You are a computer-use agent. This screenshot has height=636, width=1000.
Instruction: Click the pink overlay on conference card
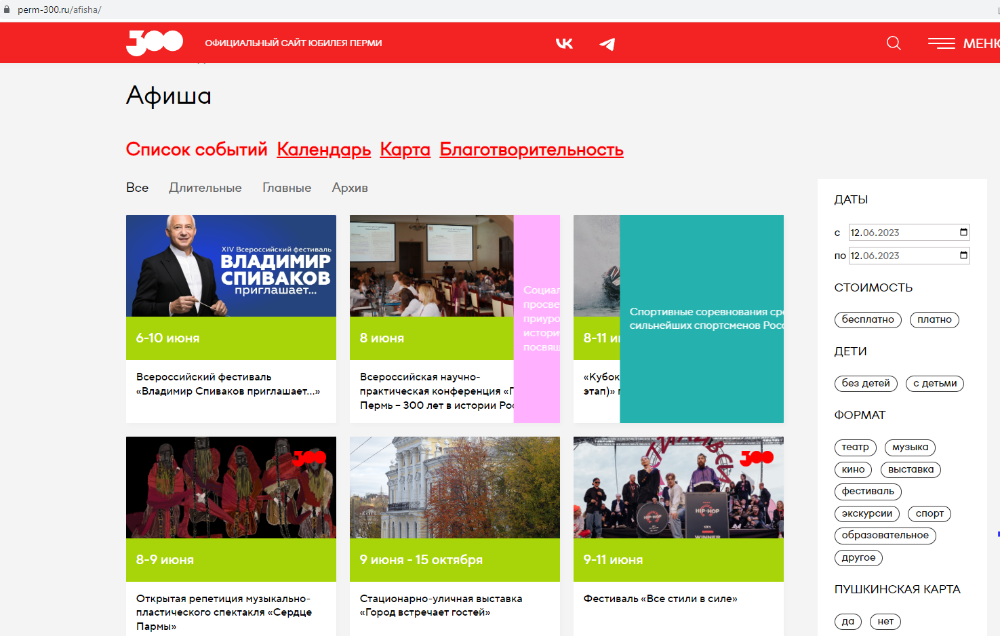tap(537, 319)
